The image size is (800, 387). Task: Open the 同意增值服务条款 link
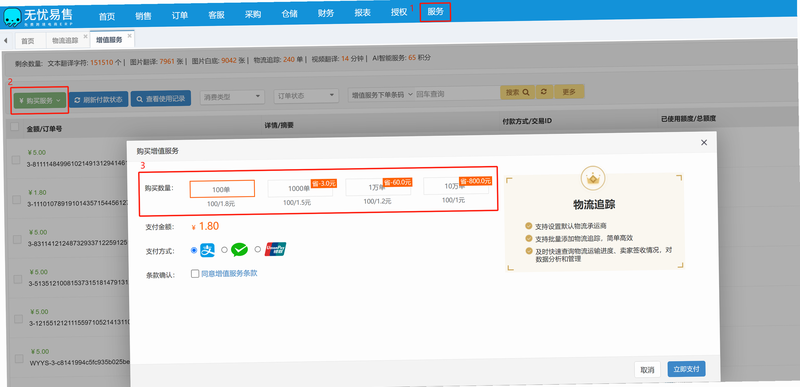pyautogui.click(x=229, y=273)
